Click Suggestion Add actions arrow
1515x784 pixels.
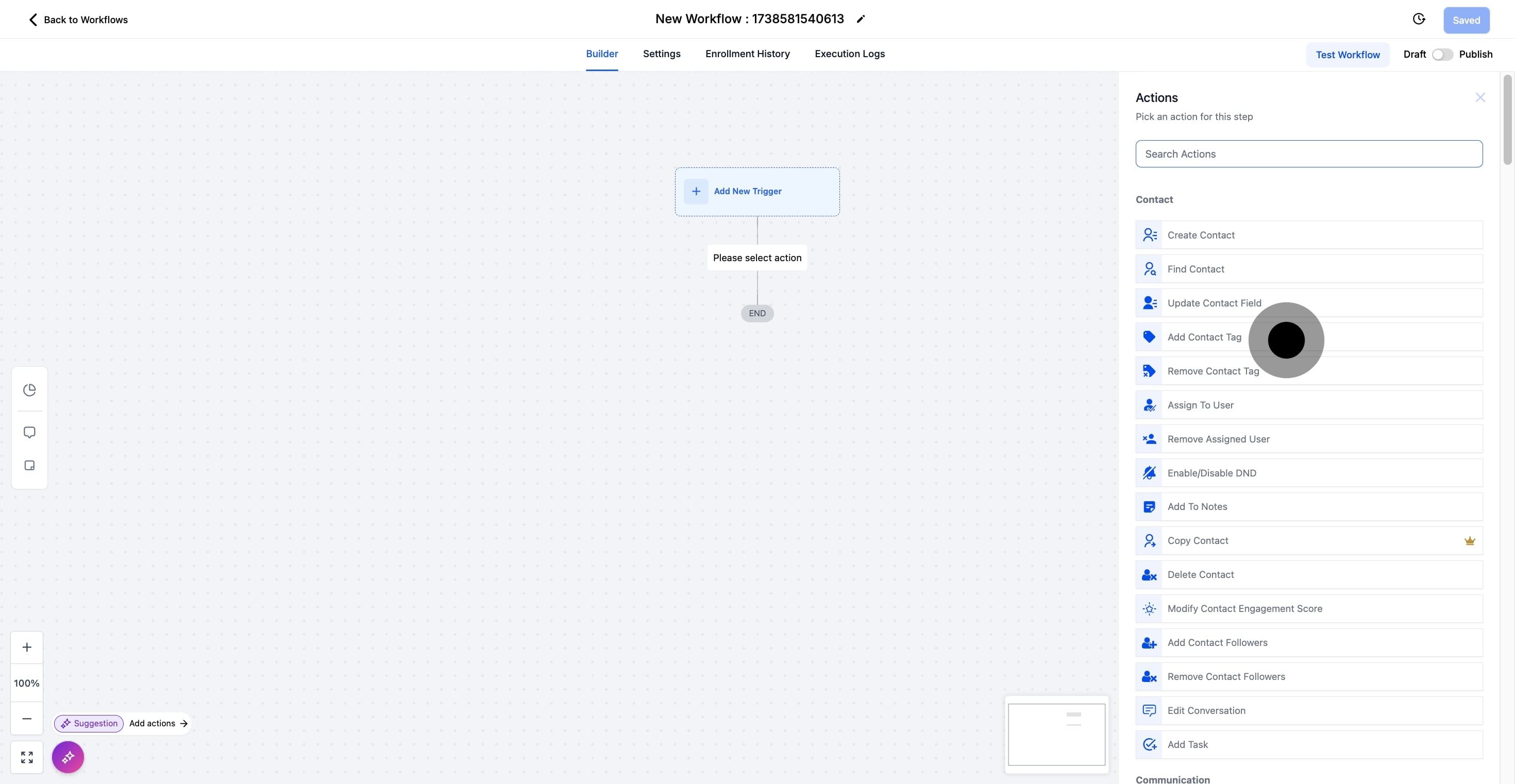pos(183,723)
